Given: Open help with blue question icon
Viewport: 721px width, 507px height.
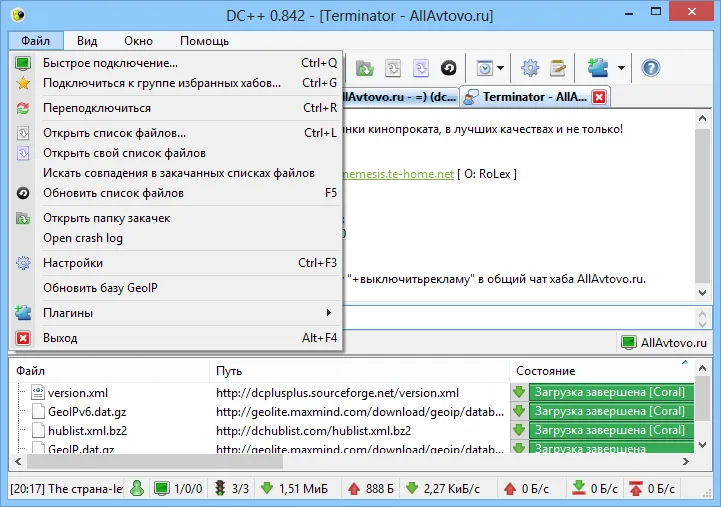Looking at the screenshot, I should 651,68.
